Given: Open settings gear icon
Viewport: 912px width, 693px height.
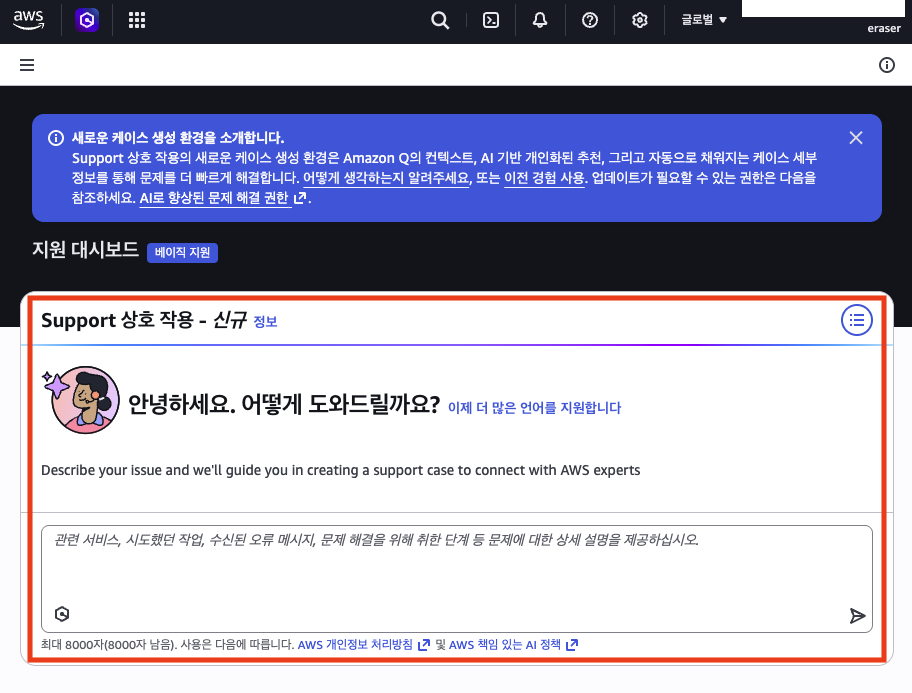Looking at the screenshot, I should coord(640,20).
